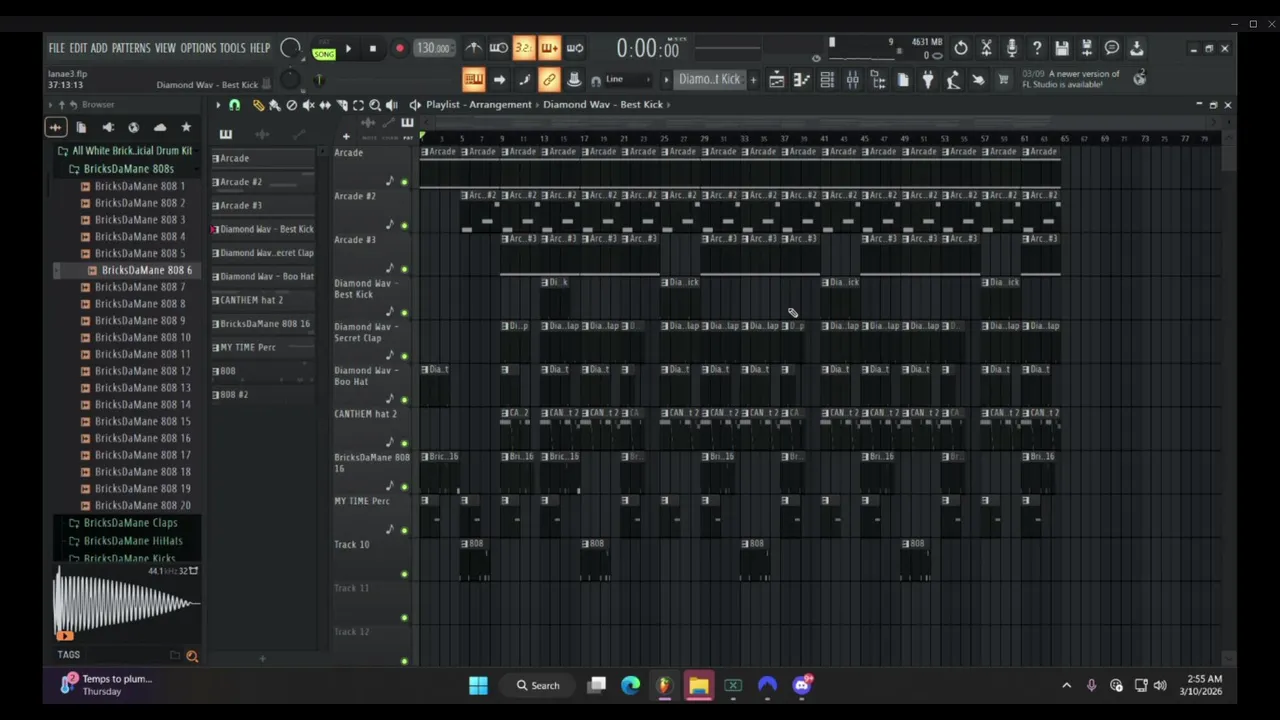Open the playlist options arrow menu

pyautogui.click(x=218, y=105)
